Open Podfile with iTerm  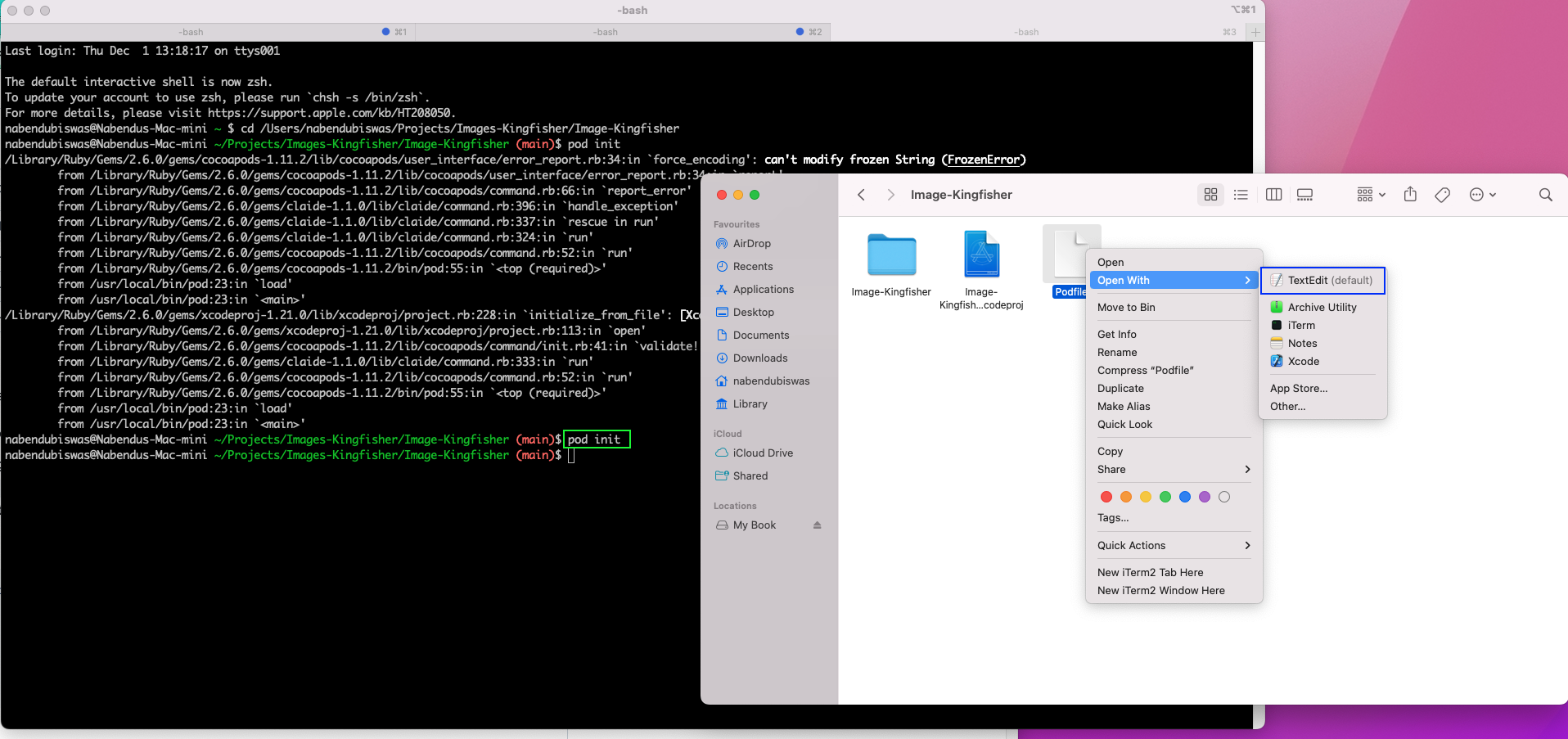tap(1322, 326)
